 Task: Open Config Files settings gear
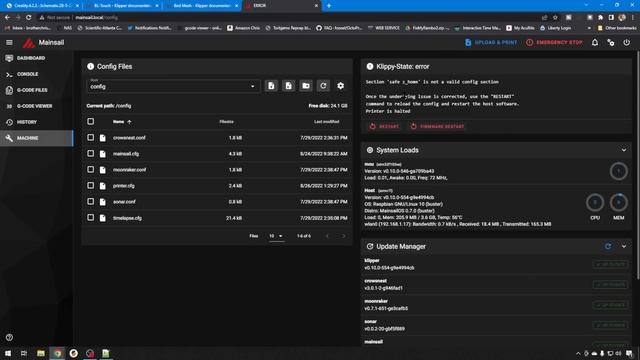point(340,86)
